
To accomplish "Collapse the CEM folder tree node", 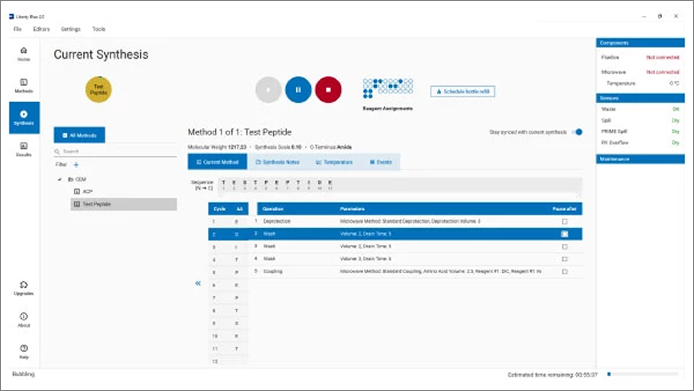I will (x=60, y=179).
